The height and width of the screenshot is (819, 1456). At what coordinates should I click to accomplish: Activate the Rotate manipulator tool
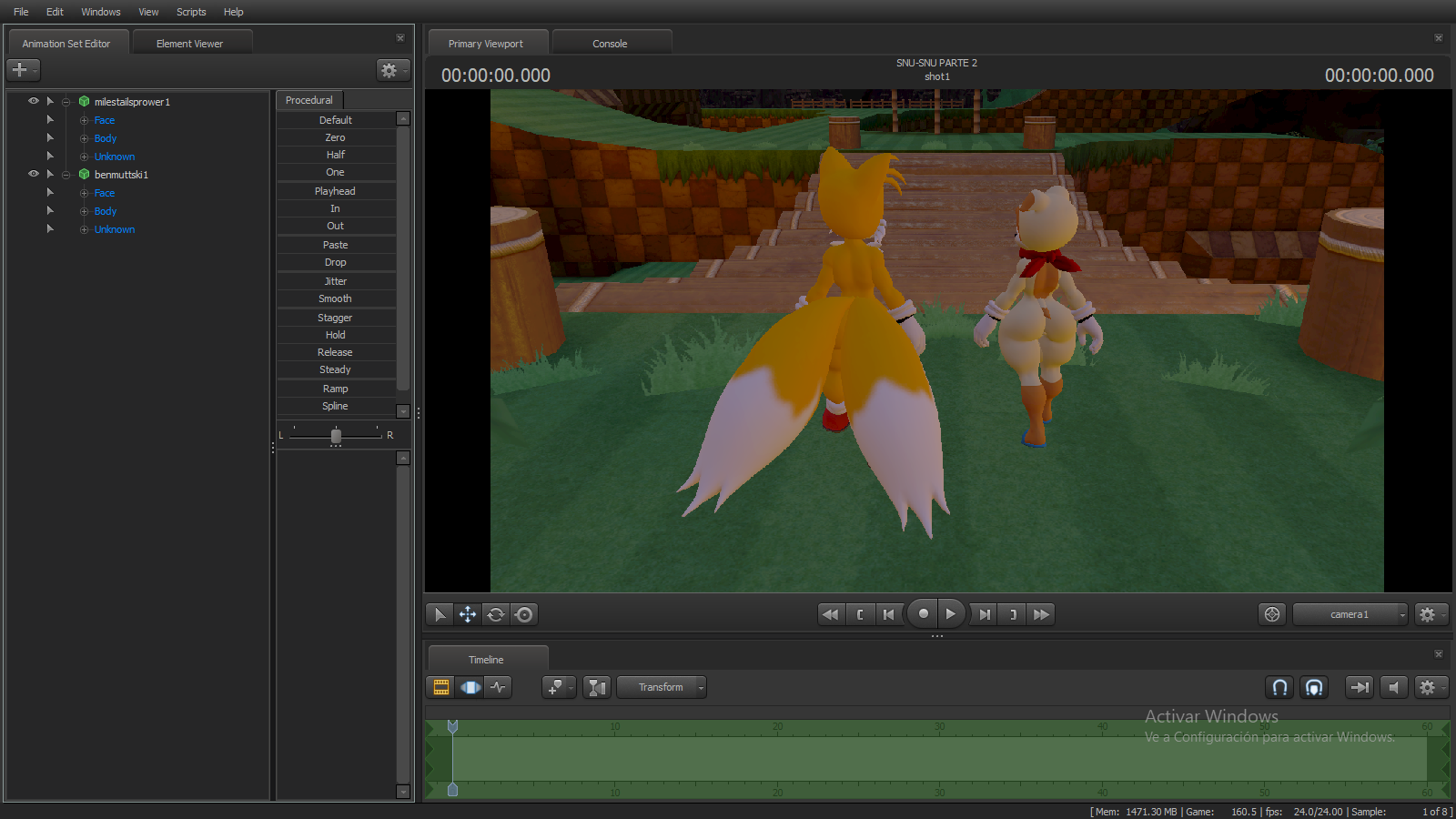(496, 614)
